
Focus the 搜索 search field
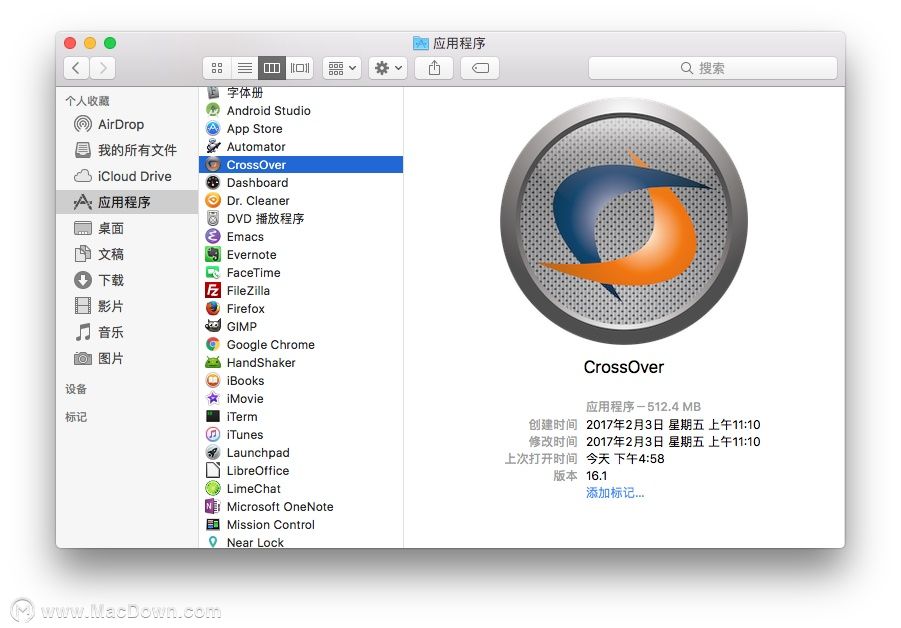tap(713, 68)
